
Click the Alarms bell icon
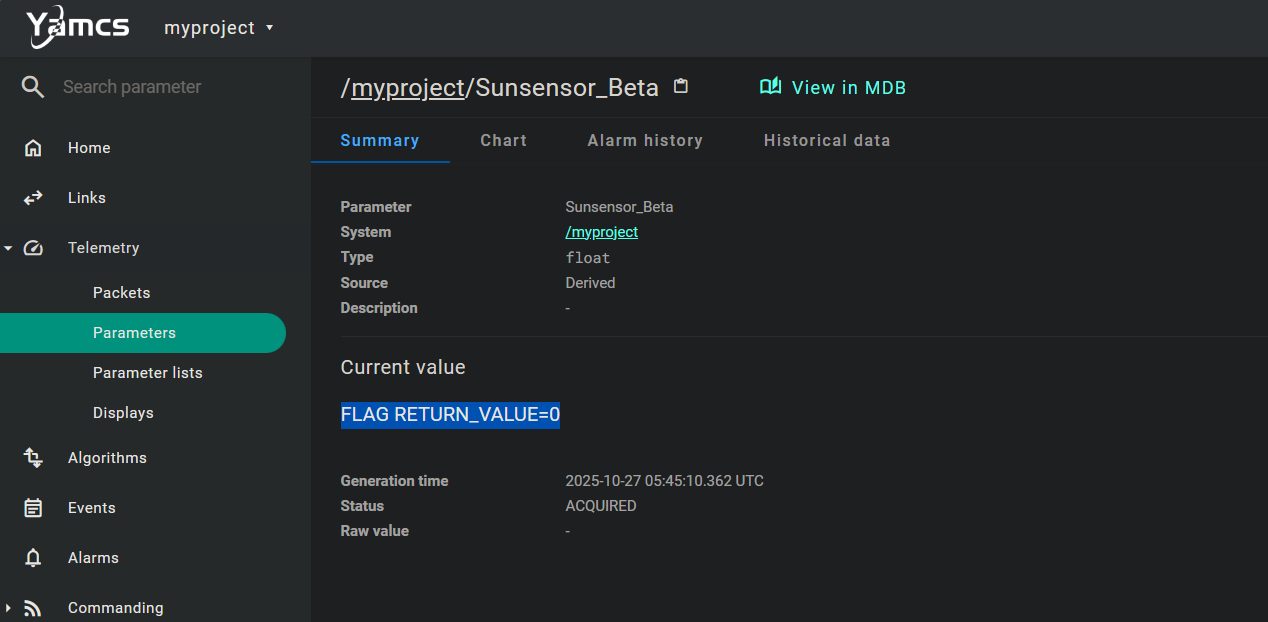tap(33, 558)
